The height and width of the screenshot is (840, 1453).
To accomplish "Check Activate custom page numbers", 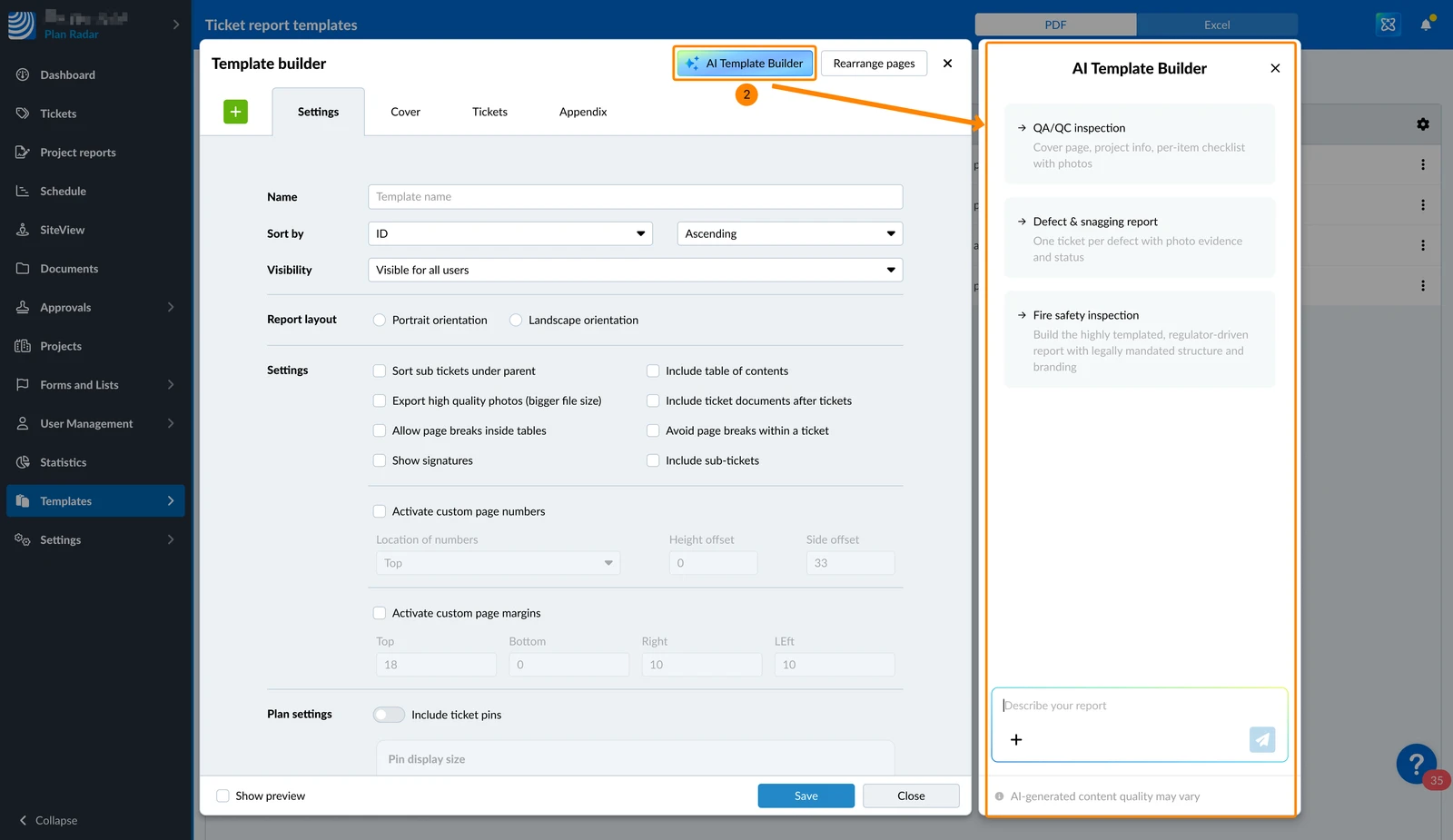I will click(x=380, y=511).
